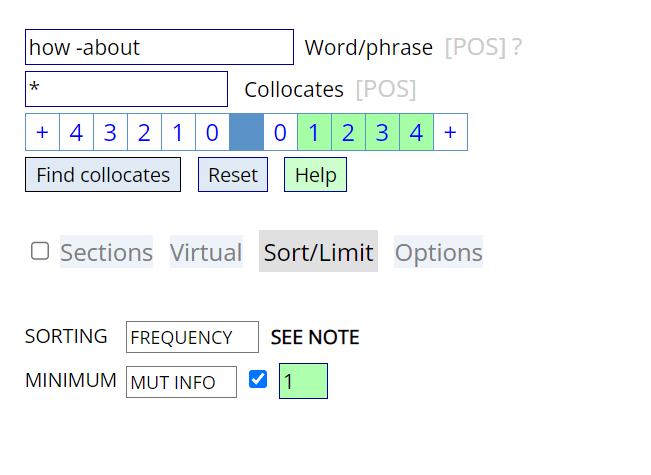Click the question mark help icon
The image size is (651, 475).
(517, 47)
